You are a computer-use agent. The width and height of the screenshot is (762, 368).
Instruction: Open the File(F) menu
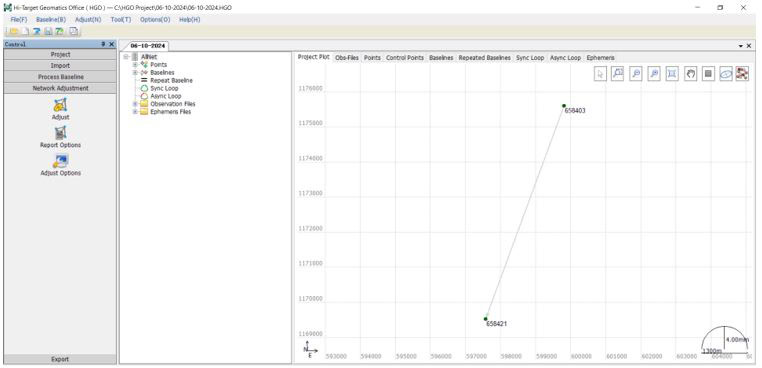coord(19,19)
